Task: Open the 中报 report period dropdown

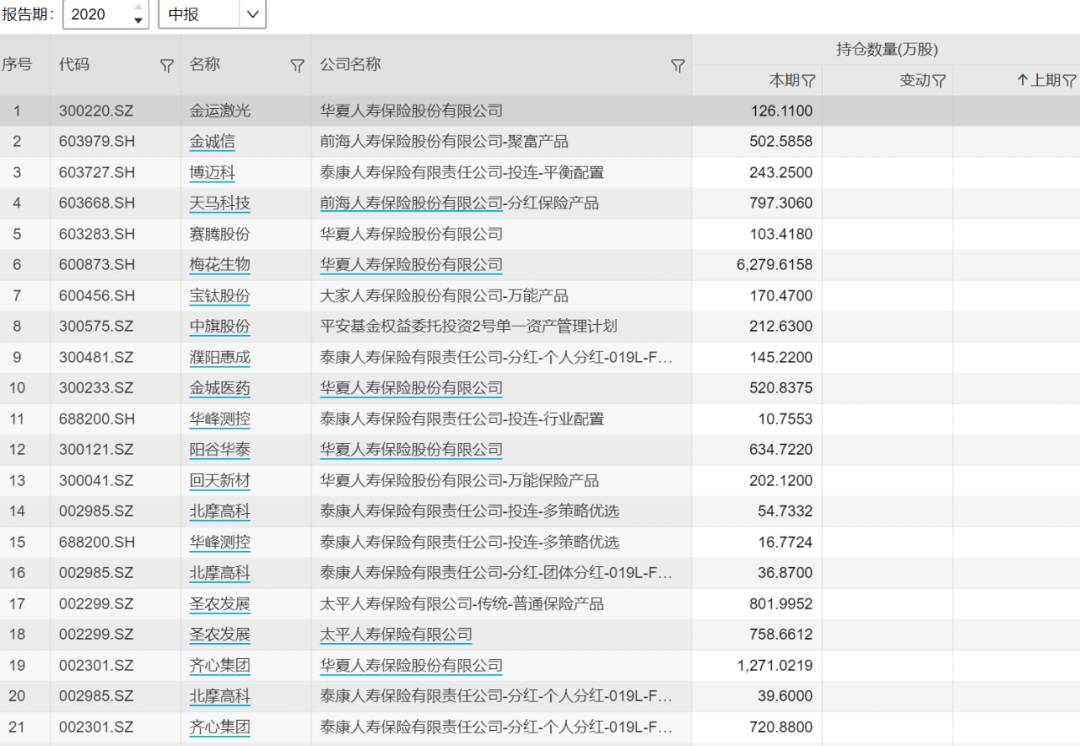Action: [x=253, y=14]
